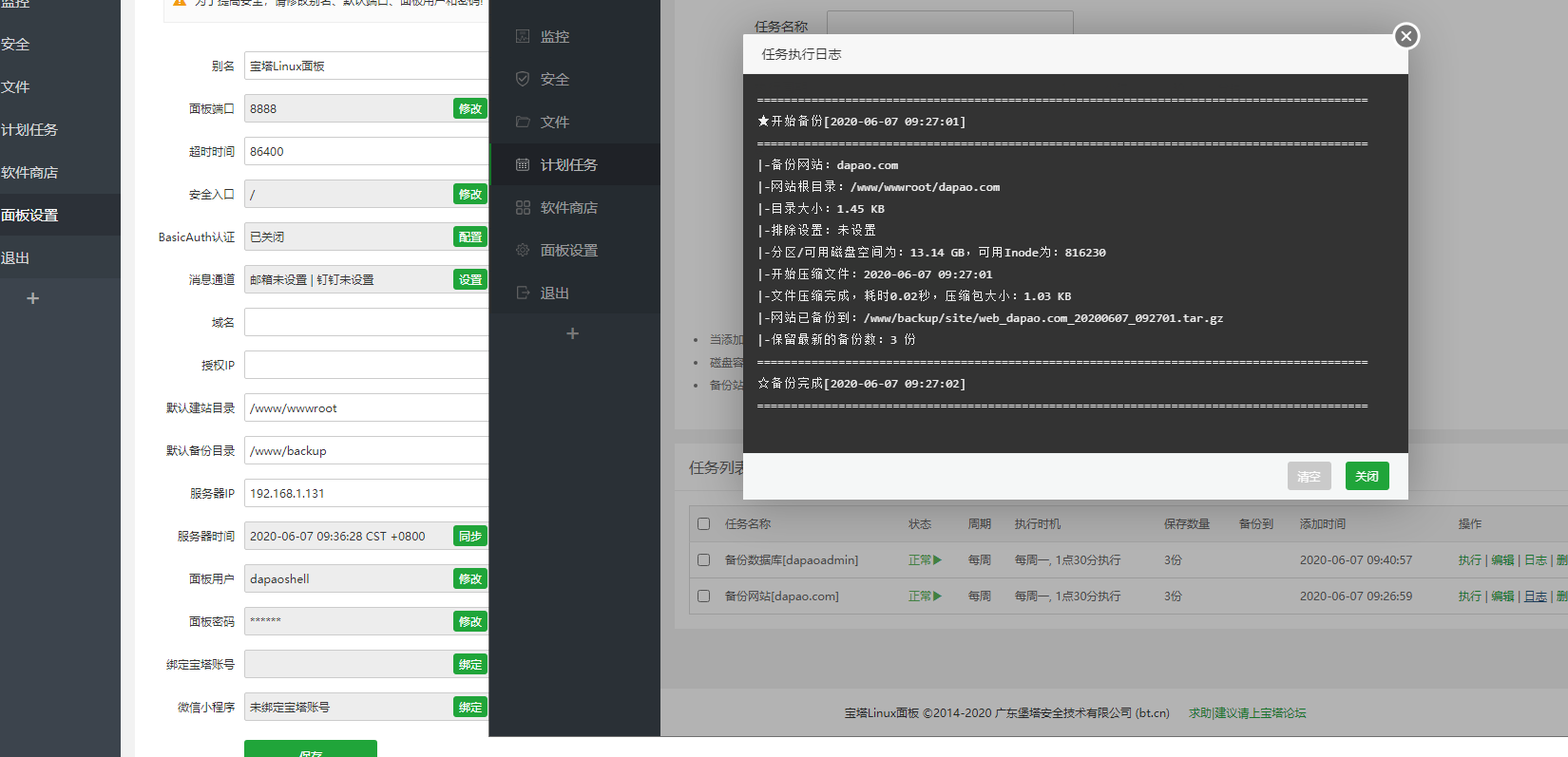Click 退出 logout icon in dark sidebar
The image size is (1568, 757).
pos(523,293)
